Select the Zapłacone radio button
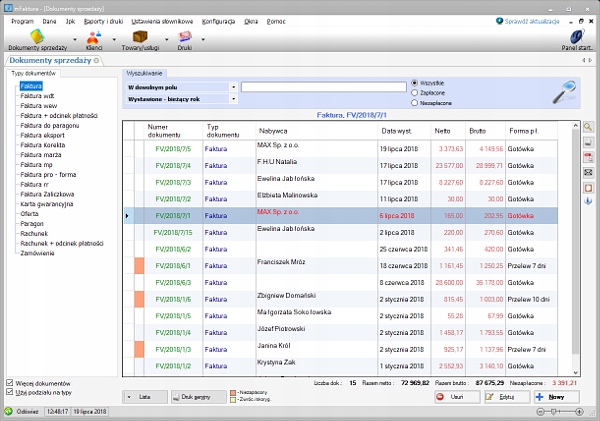The image size is (600, 421). (415, 91)
